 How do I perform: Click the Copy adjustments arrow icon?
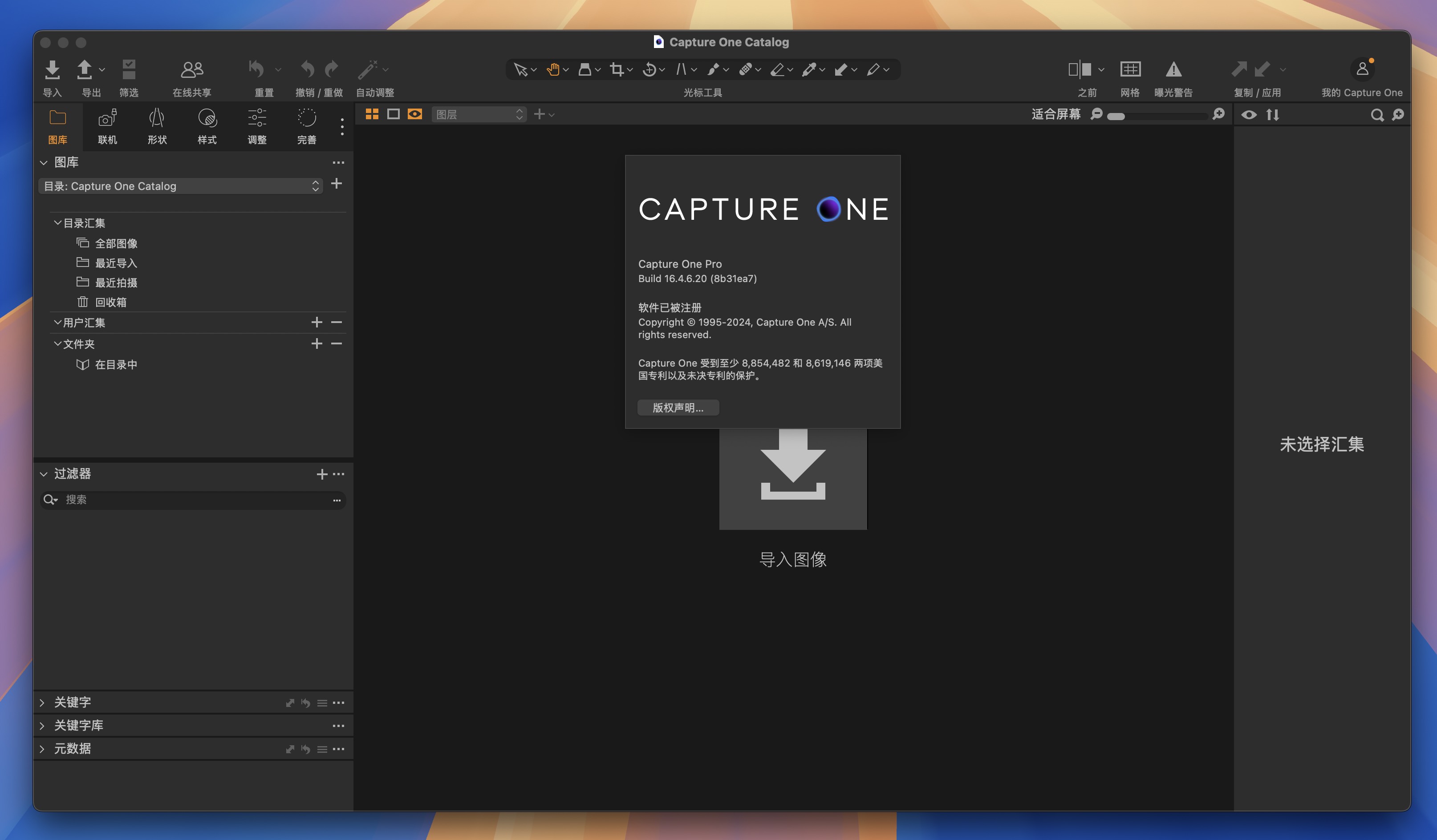(1238, 69)
